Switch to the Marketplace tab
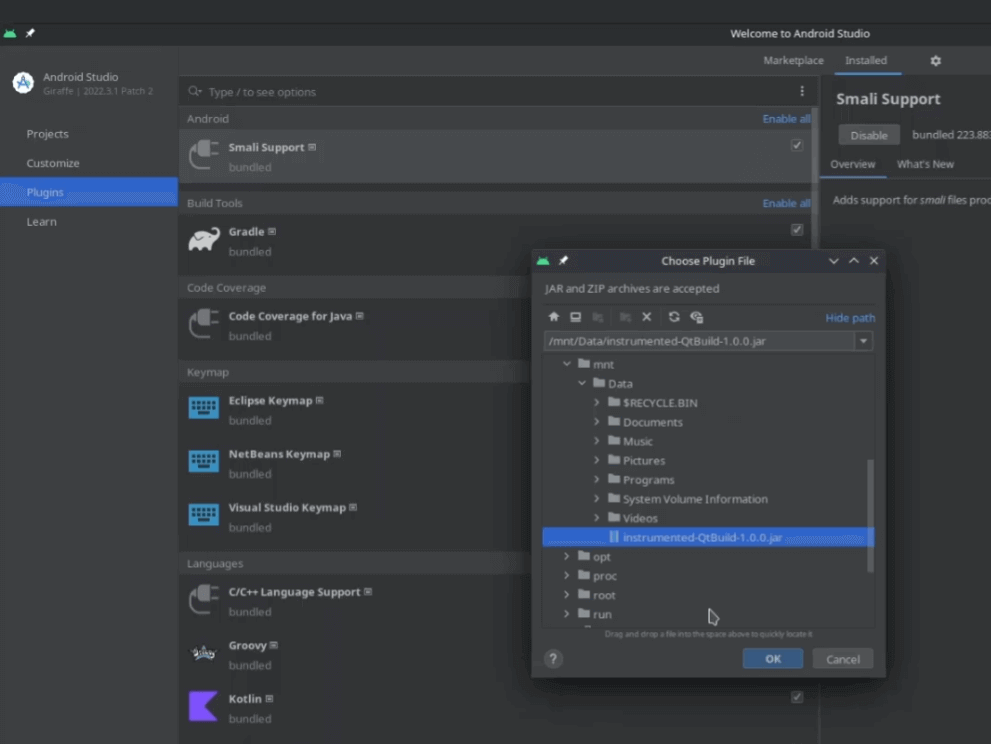Viewport: 991px width, 744px height. tap(793, 61)
